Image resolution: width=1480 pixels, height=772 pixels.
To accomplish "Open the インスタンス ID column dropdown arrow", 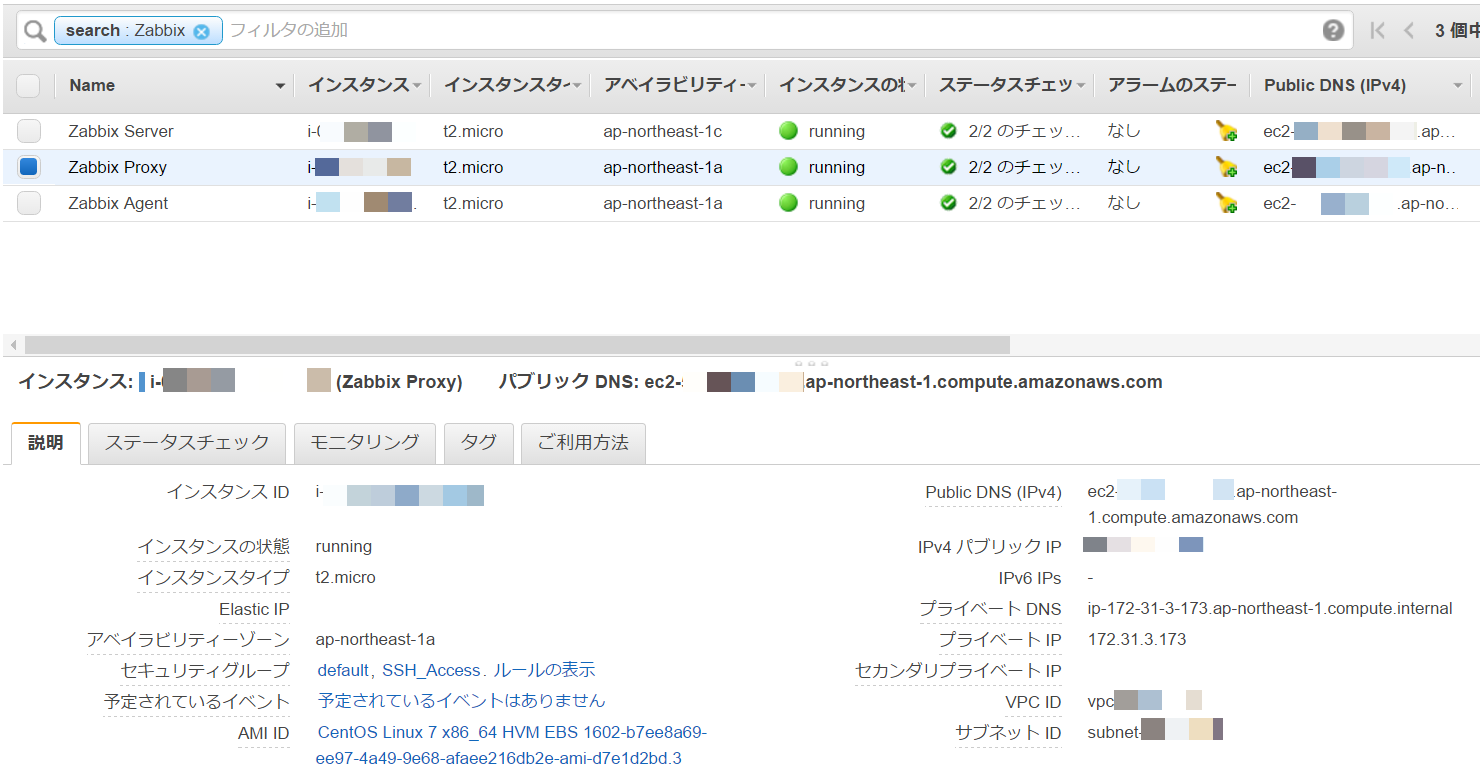I will tap(417, 87).
